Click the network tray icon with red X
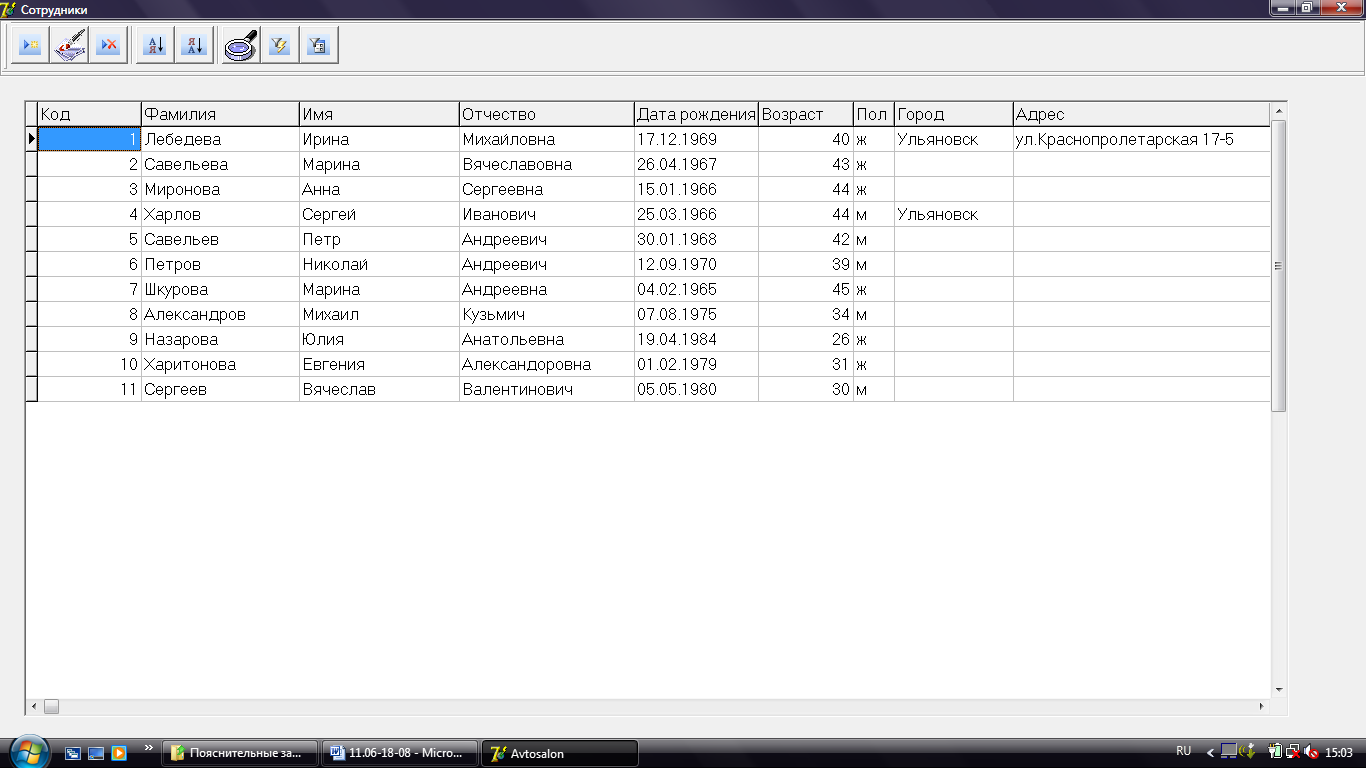 tap(1293, 752)
